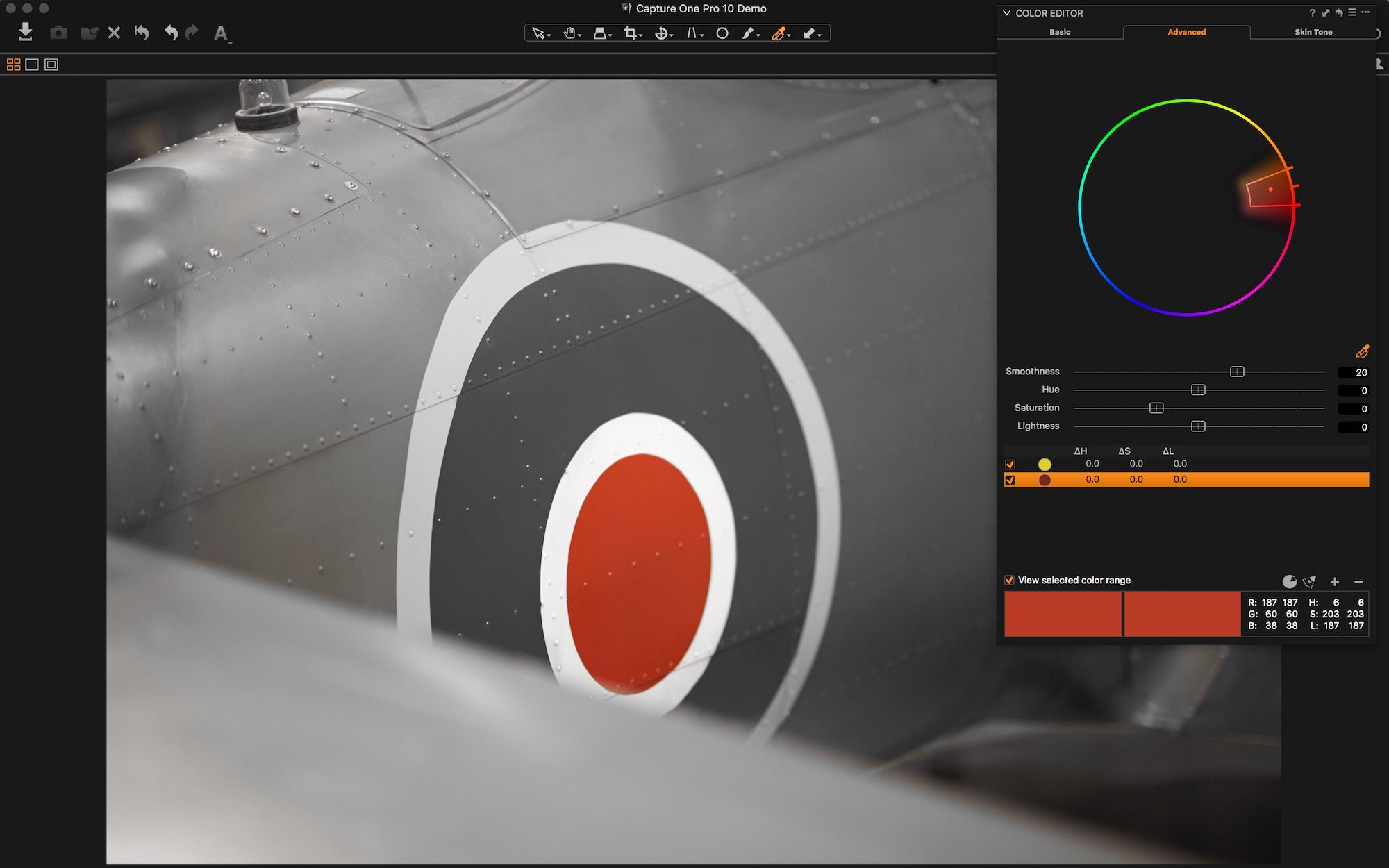1389x868 pixels.
Task: Click the Import images download icon
Action: click(x=26, y=32)
